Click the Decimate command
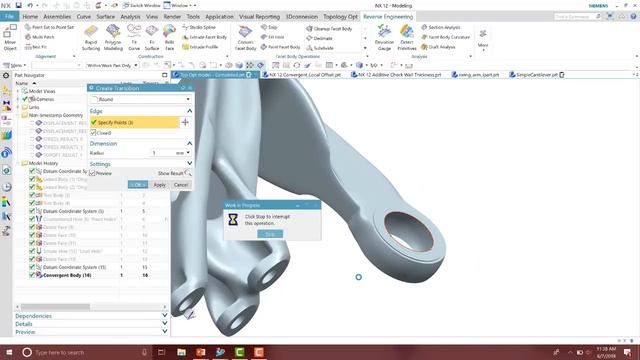Image resolution: width=640 pixels, height=360 pixels. [x=319, y=38]
